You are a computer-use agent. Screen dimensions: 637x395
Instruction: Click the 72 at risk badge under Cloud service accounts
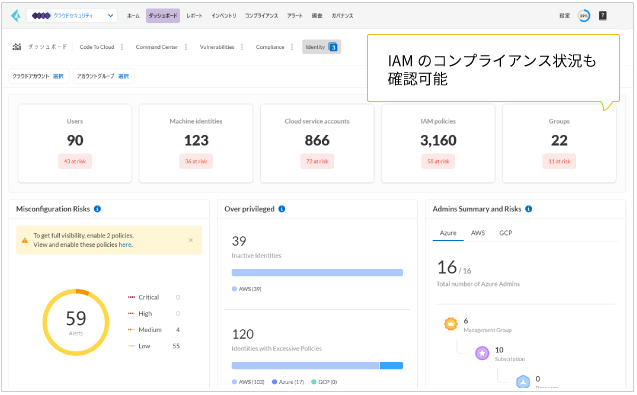point(317,161)
